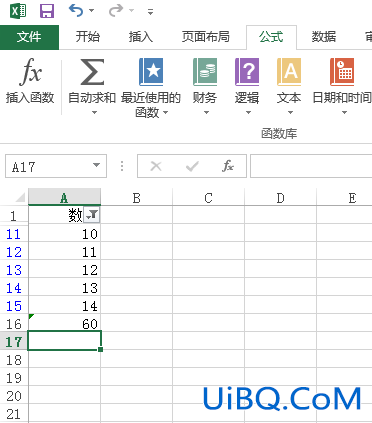The width and height of the screenshot is (372, 423).
Task: Open the filter button in cell A1
Action: click(92, 215)
